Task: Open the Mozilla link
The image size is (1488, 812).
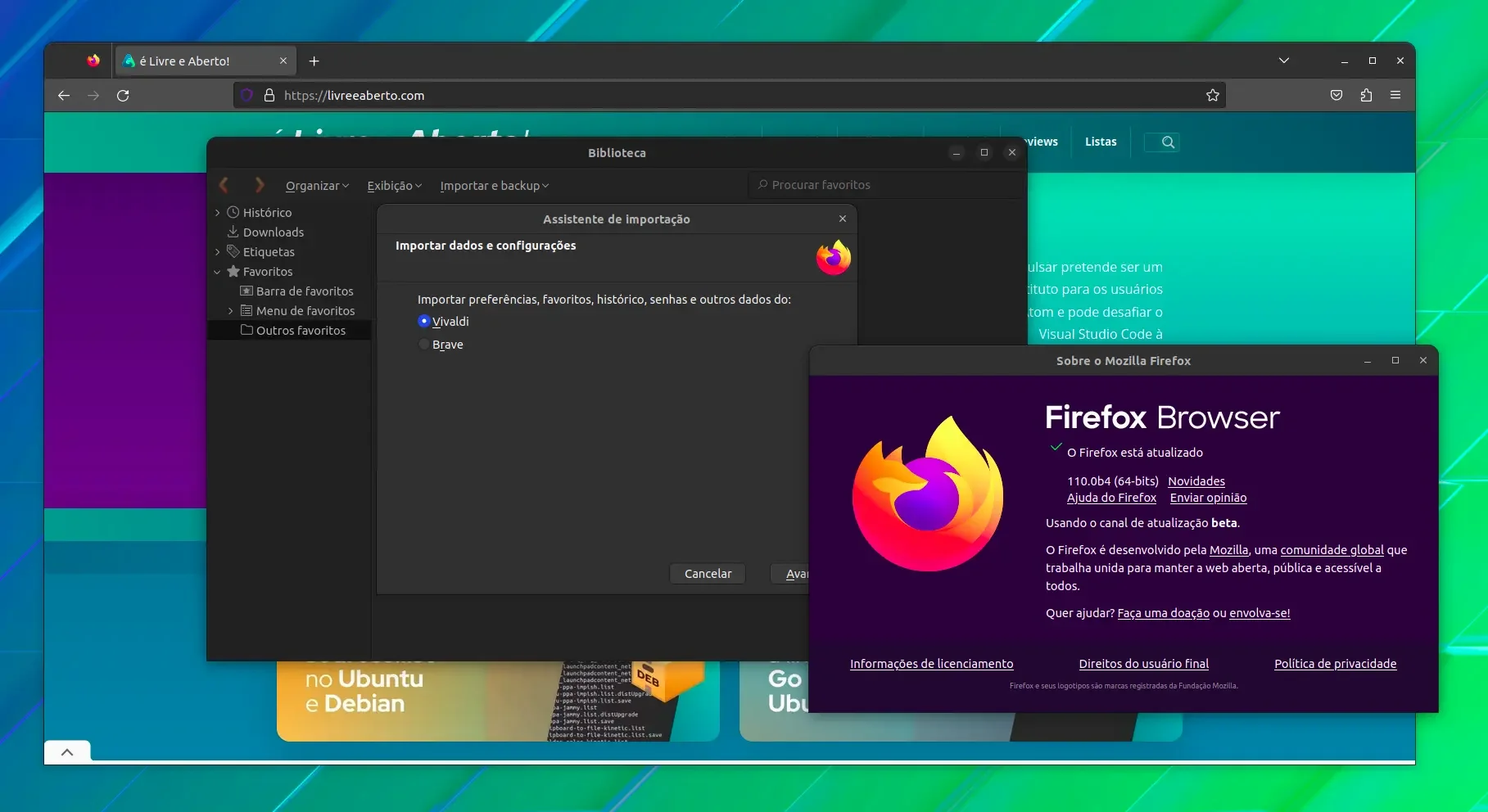Action: 1228,550
